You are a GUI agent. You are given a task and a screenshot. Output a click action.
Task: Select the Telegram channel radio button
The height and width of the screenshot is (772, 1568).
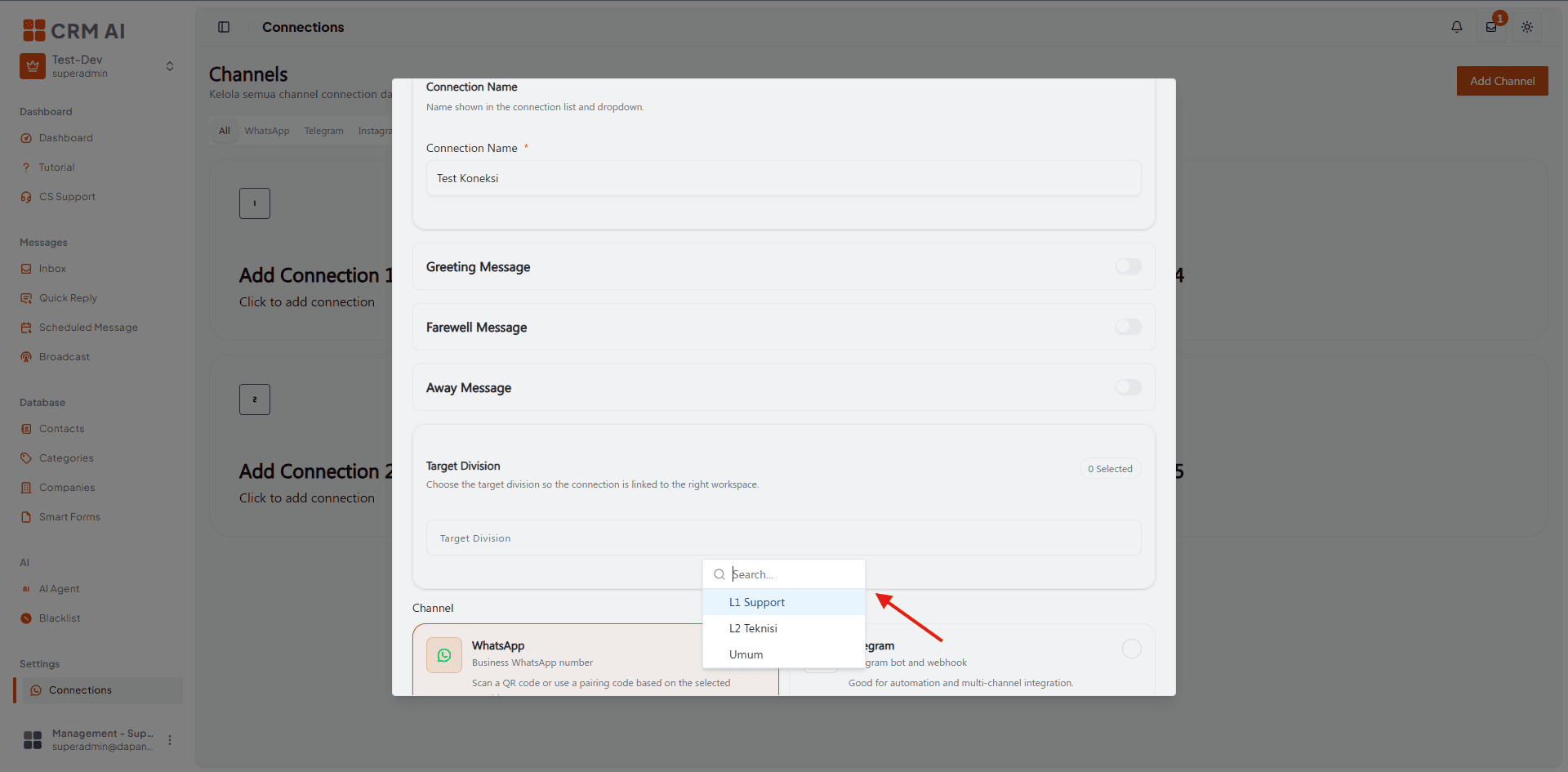point(1132,649)
